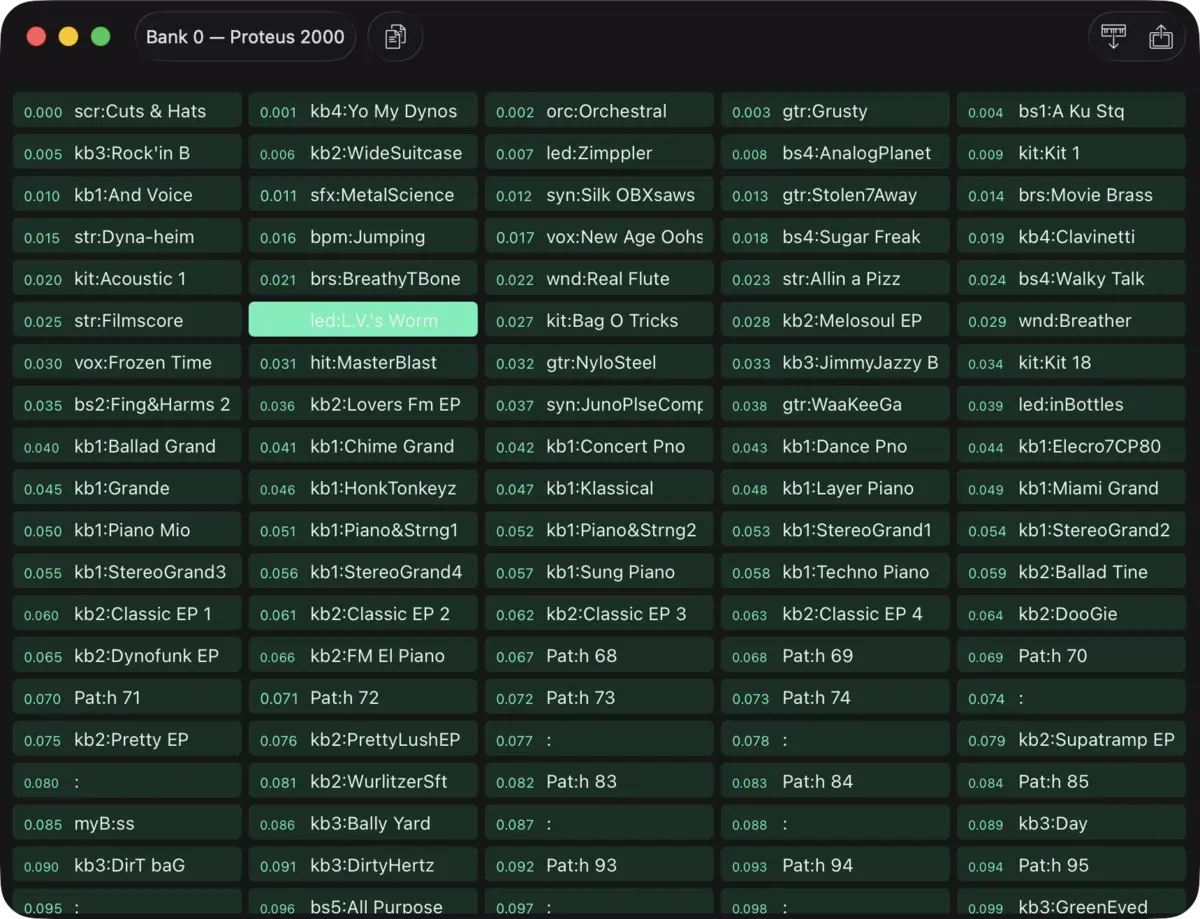Select preset bs1:A Ku Stq
This screenshot has width=1200, height=919.
tap(1071, 111)
